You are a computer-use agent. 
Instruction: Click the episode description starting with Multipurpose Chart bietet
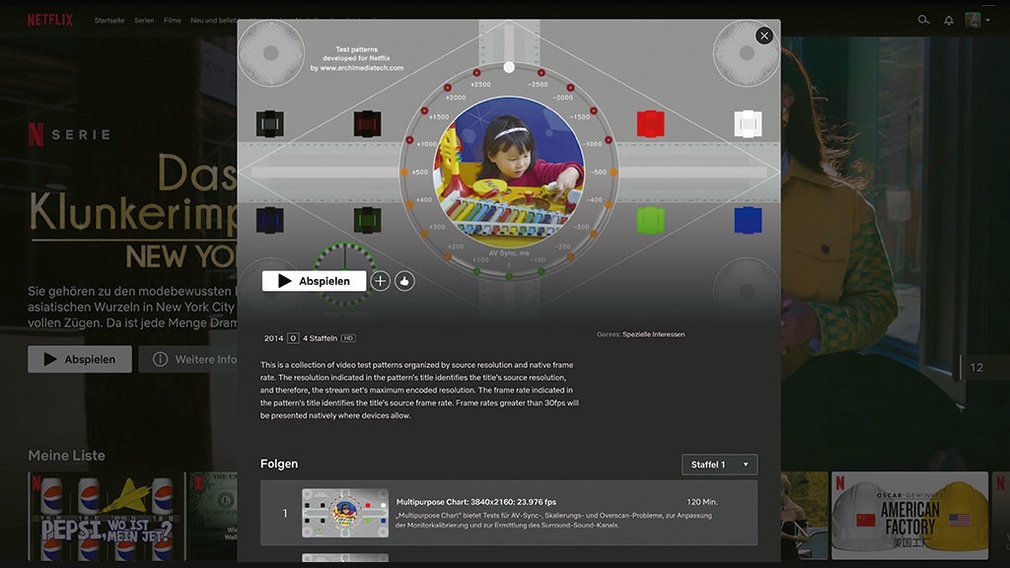(554, 520)
